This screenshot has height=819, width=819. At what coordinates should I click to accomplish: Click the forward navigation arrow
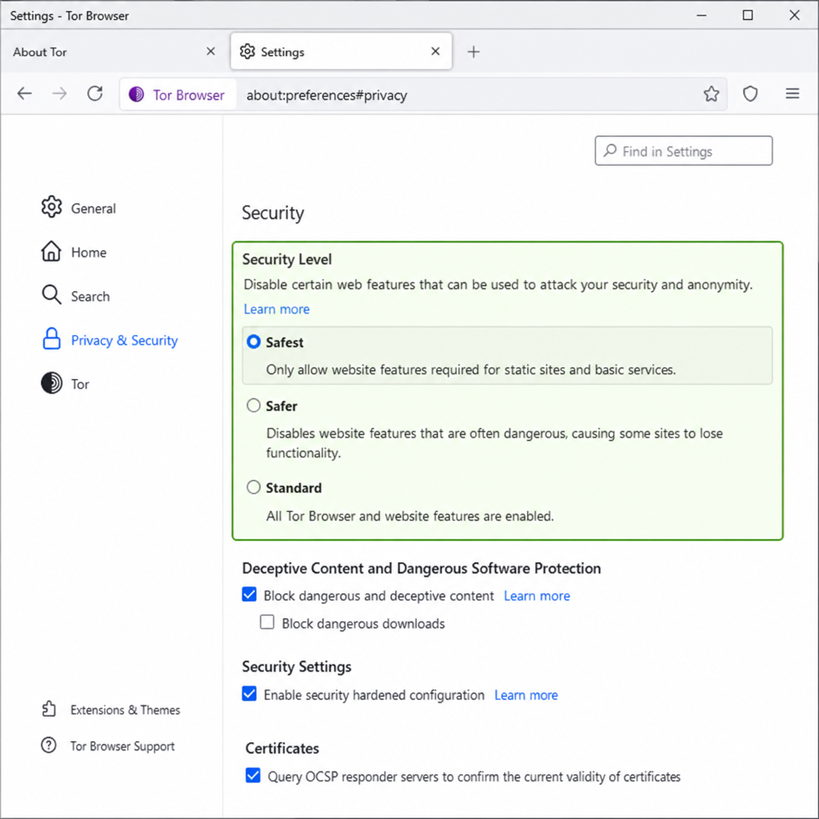[x=60, y=94]
